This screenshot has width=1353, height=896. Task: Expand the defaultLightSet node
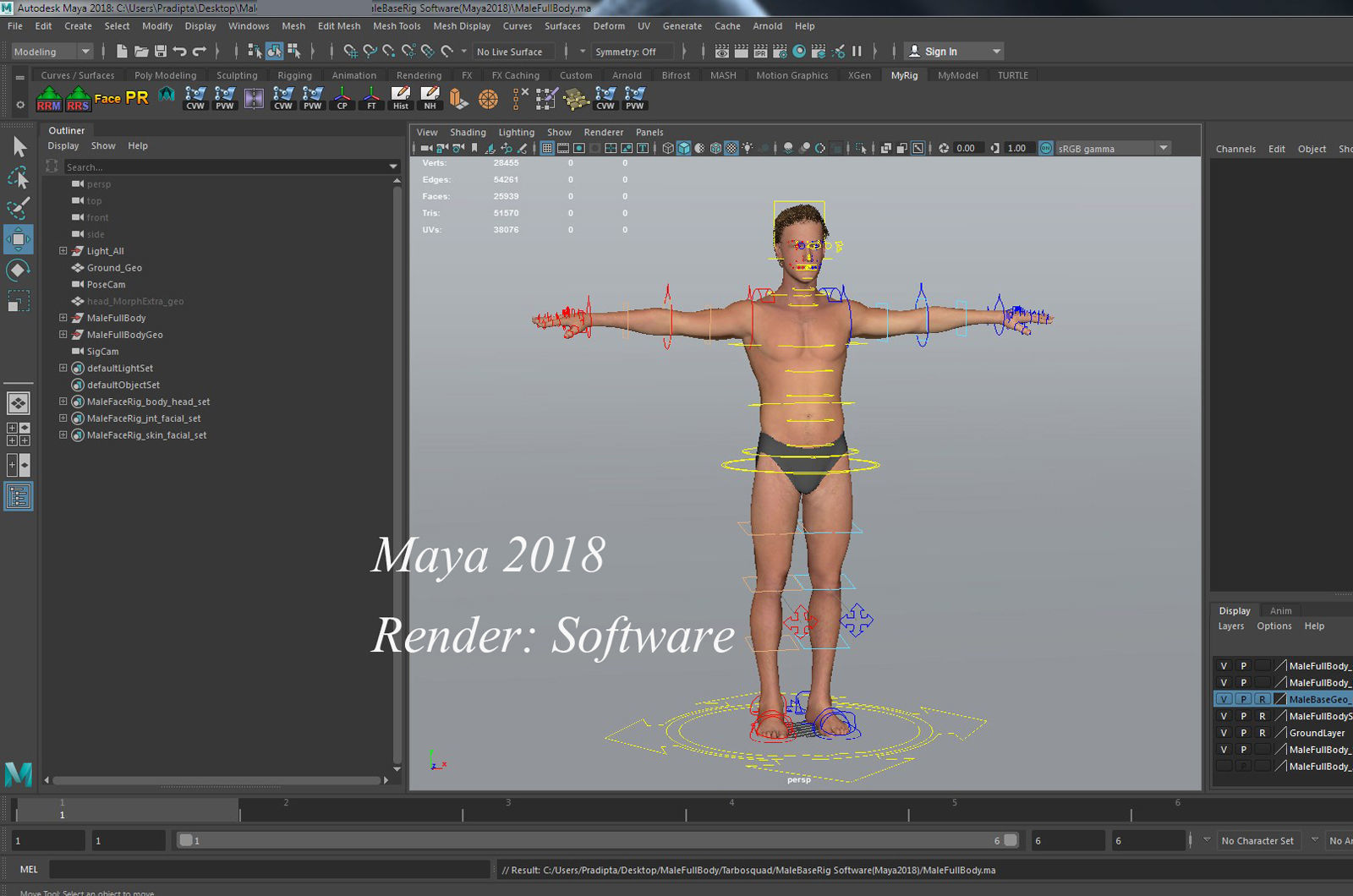click(63, 368)
